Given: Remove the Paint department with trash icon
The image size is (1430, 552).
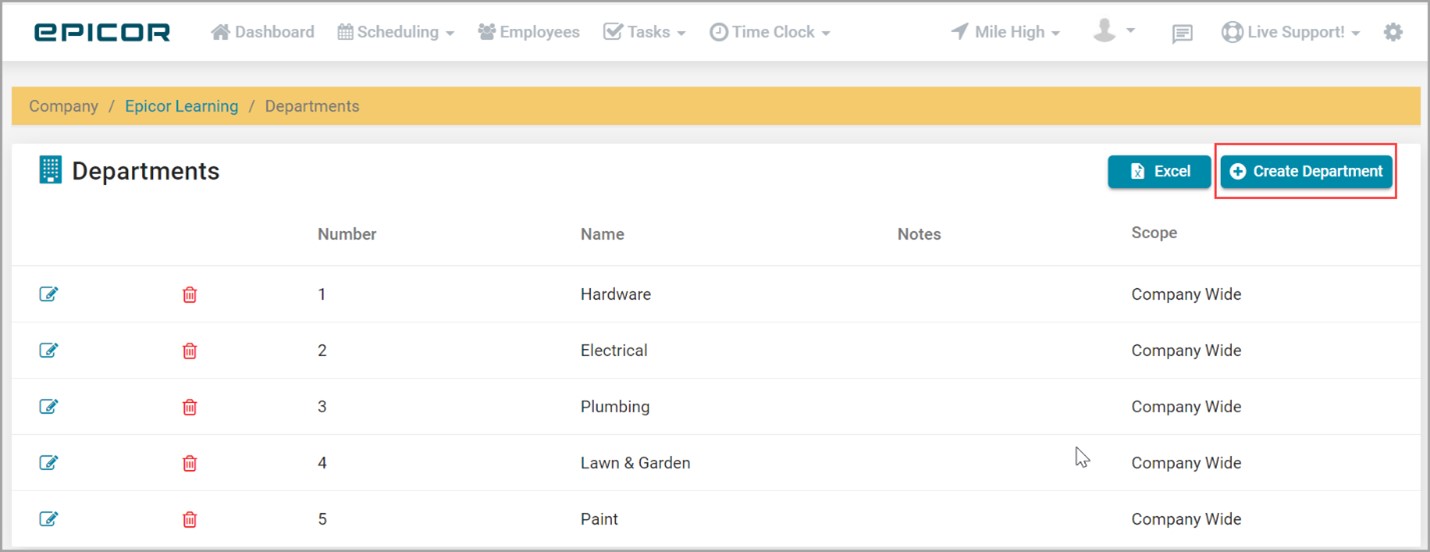Looking at the screenshot, I should 189,519.
